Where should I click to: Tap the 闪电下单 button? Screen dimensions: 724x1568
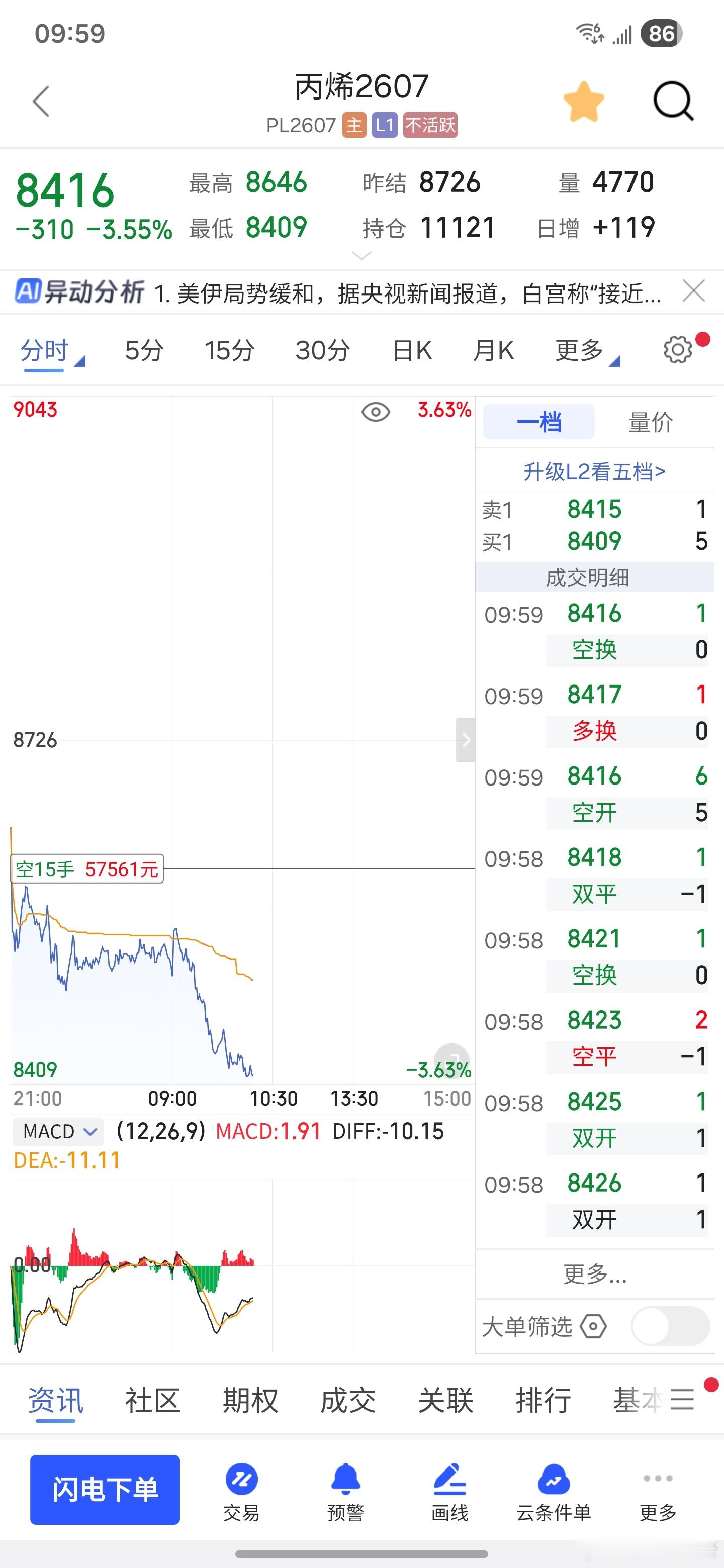point(105,1490)
